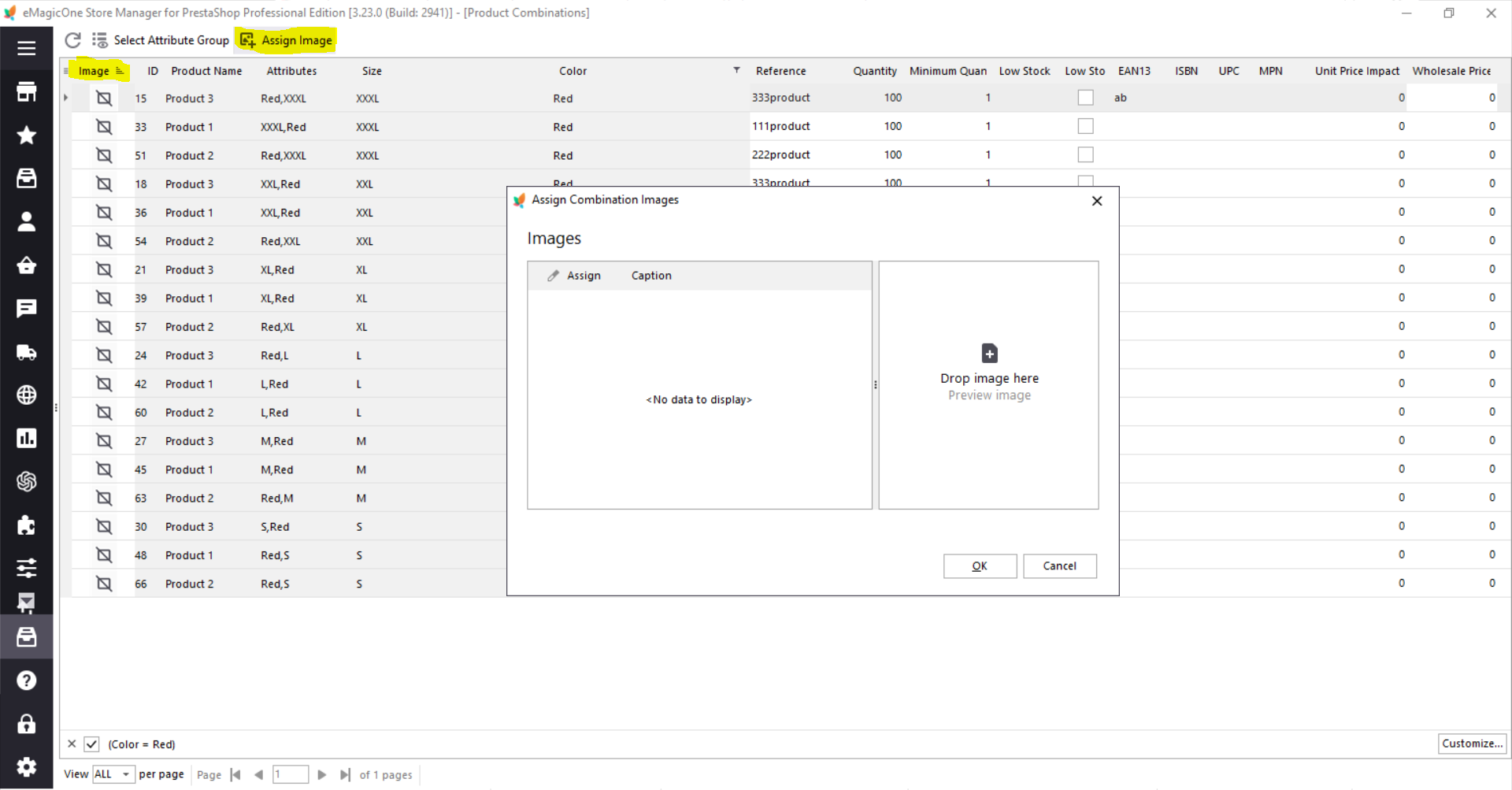Toggle Low Stock checkbox for 111product row

coord(1085,126)
